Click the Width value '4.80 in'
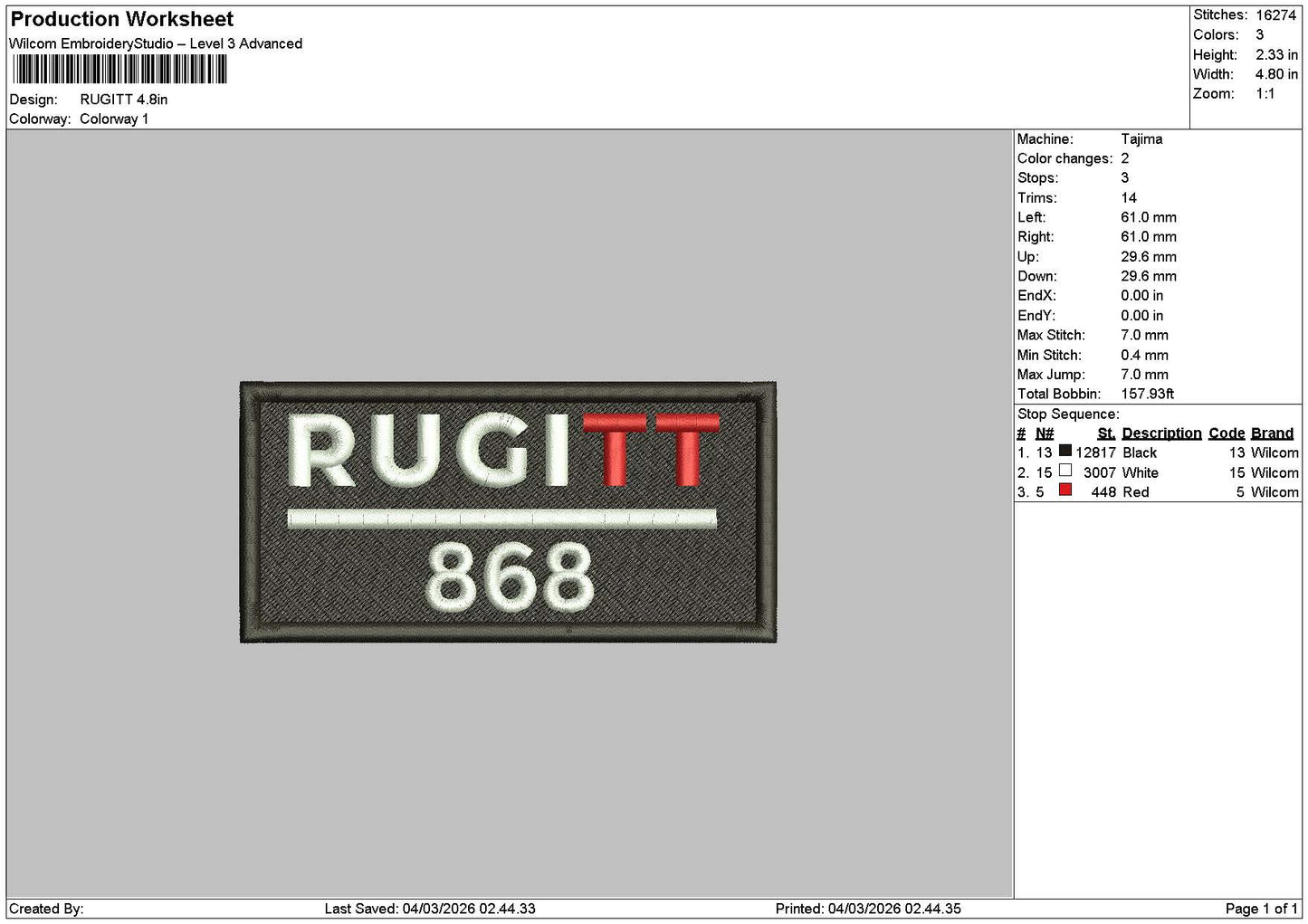 (1276, 74)
